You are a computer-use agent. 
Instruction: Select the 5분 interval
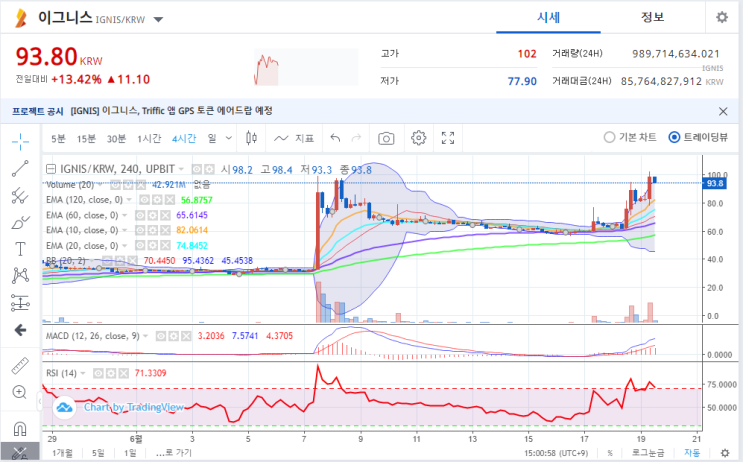(58, 138)
